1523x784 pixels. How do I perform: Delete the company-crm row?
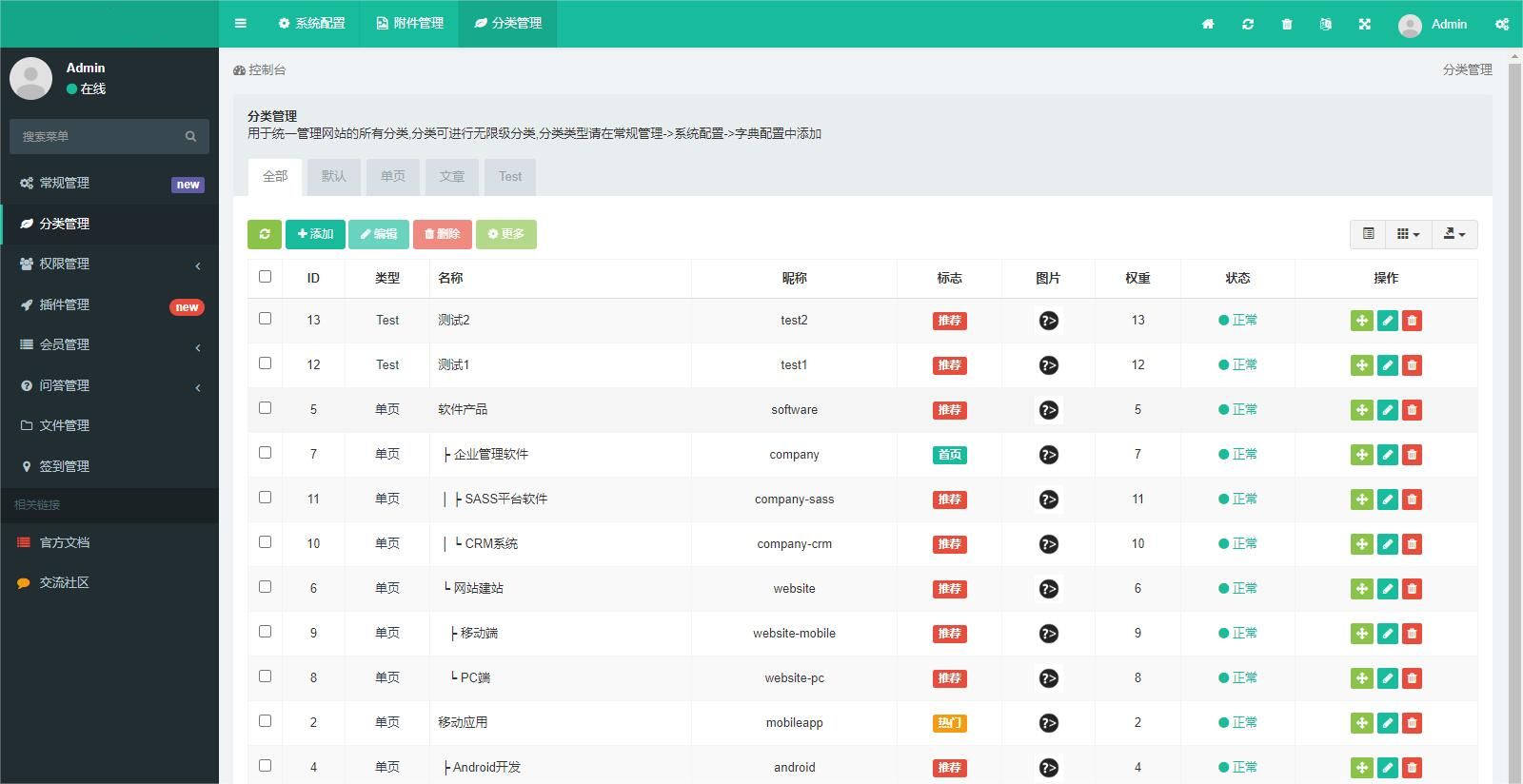click(x=1413, y=544)
